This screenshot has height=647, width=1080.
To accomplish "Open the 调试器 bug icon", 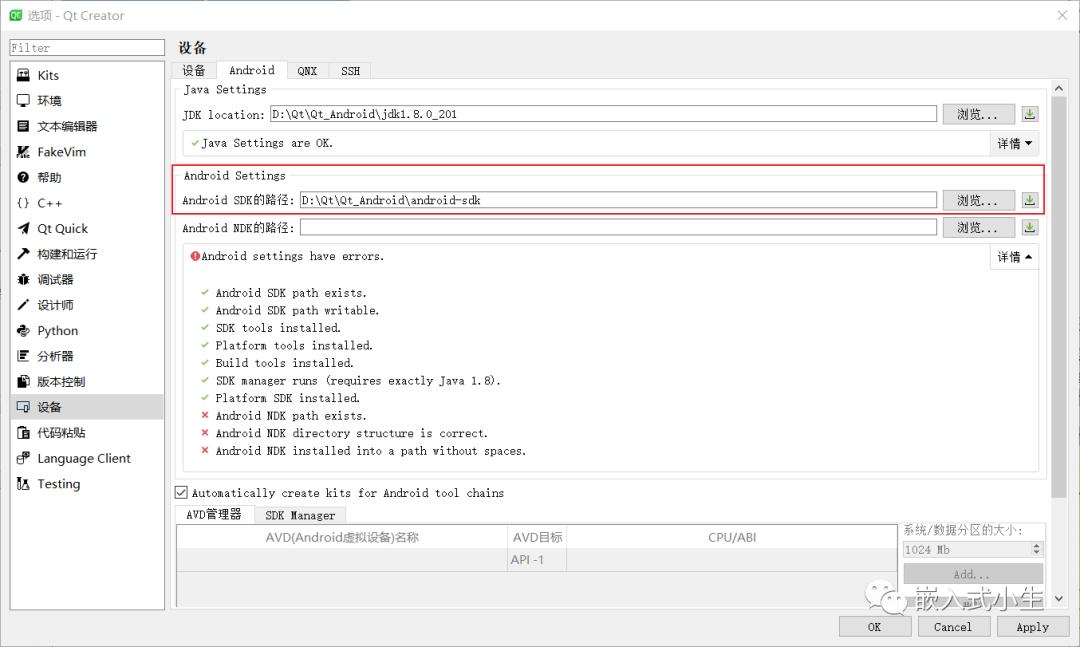I will 23,279.
